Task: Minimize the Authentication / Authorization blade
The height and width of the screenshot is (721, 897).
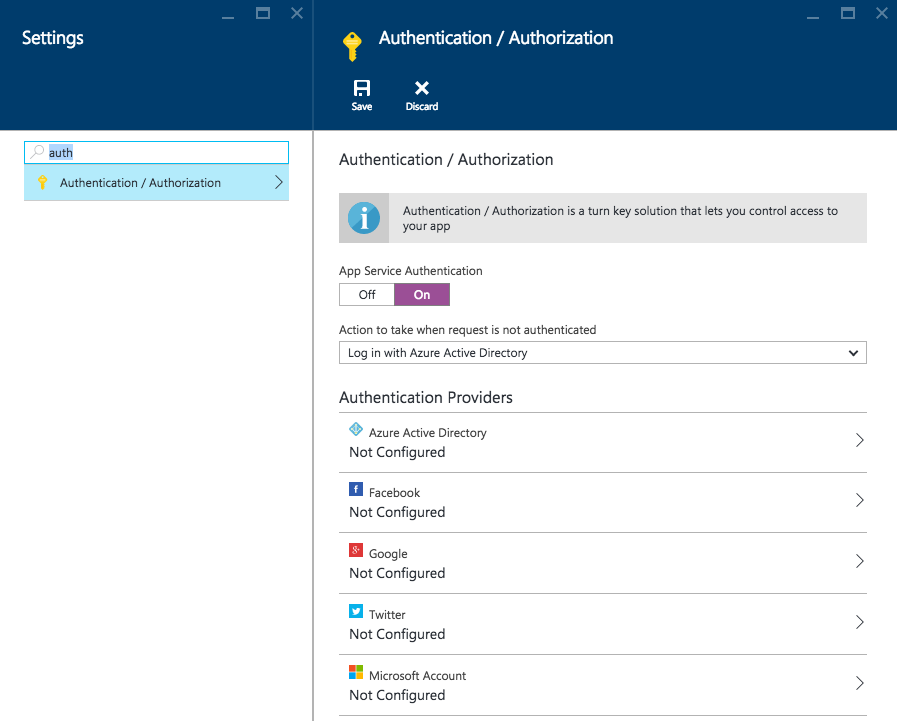Action: click(x=813, y=18)
